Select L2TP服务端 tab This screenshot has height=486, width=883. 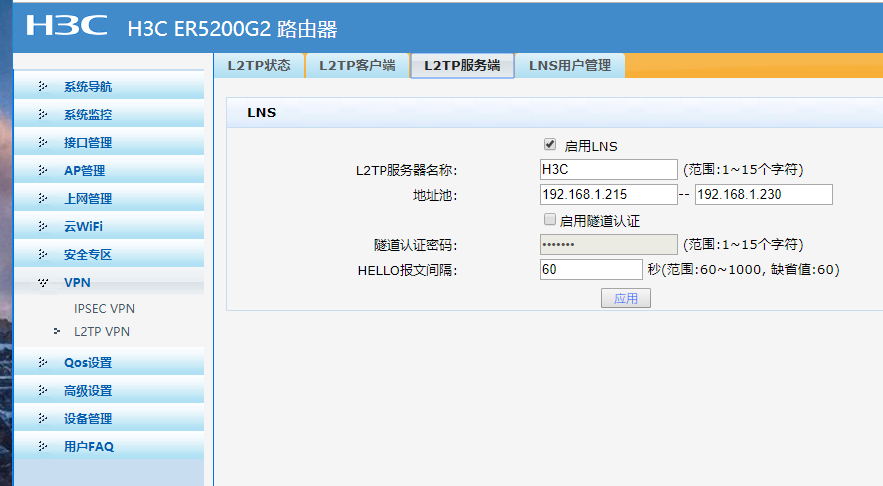point(462,66)
